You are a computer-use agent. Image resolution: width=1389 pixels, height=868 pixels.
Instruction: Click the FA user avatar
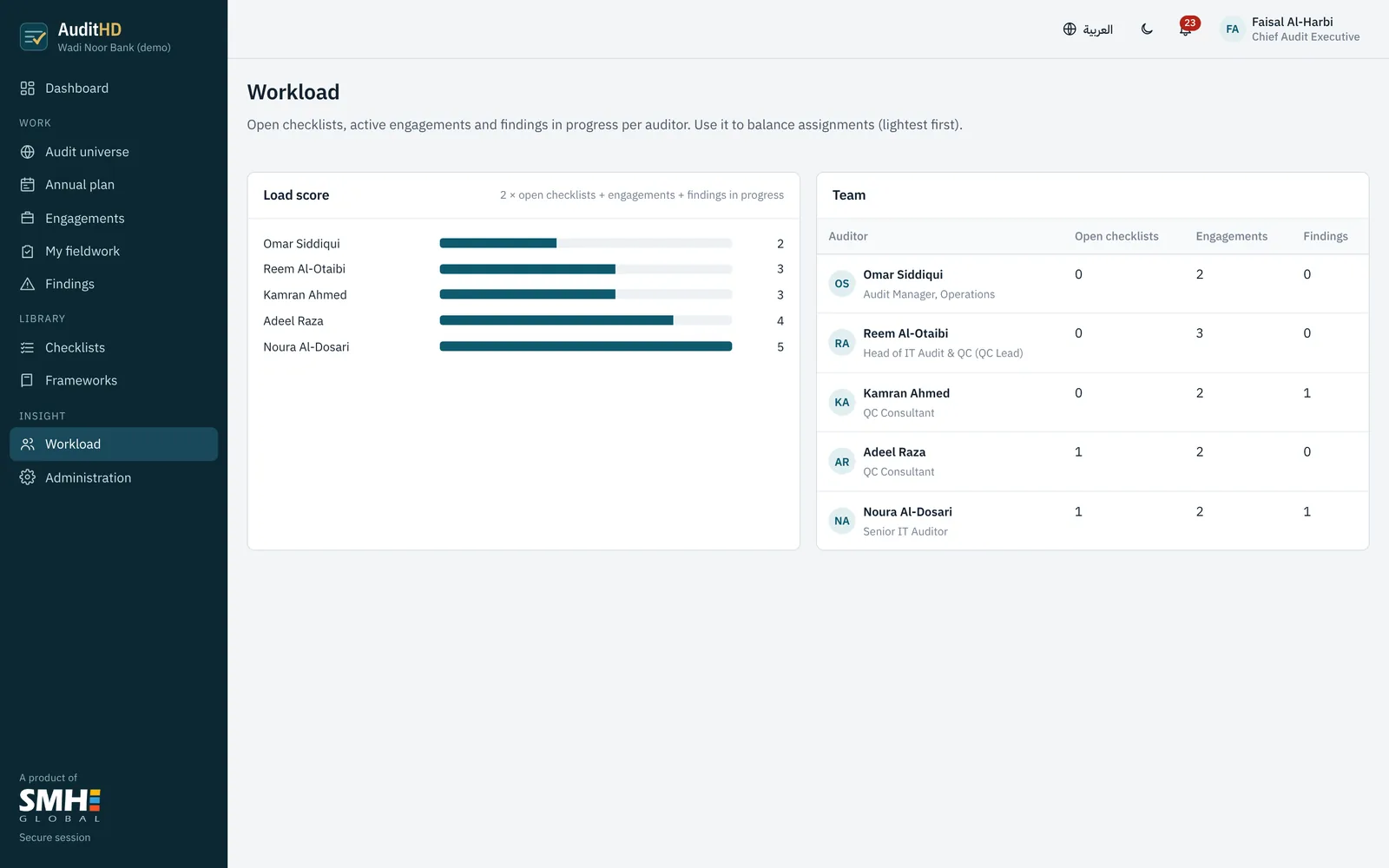[1233, 30]
